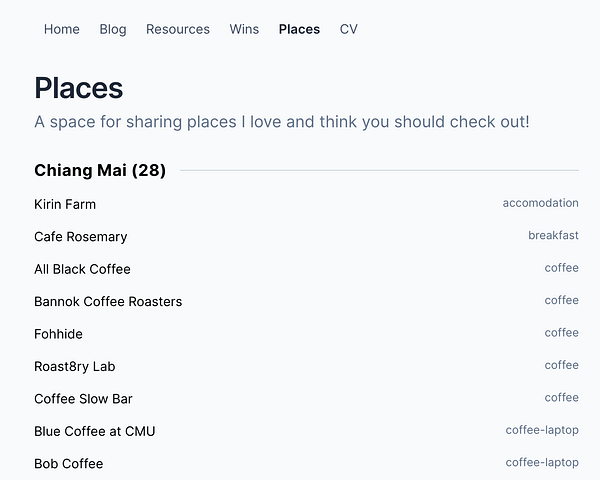Select the Places nav item
This screenshot has width=600, height=480.
point(299,29)
